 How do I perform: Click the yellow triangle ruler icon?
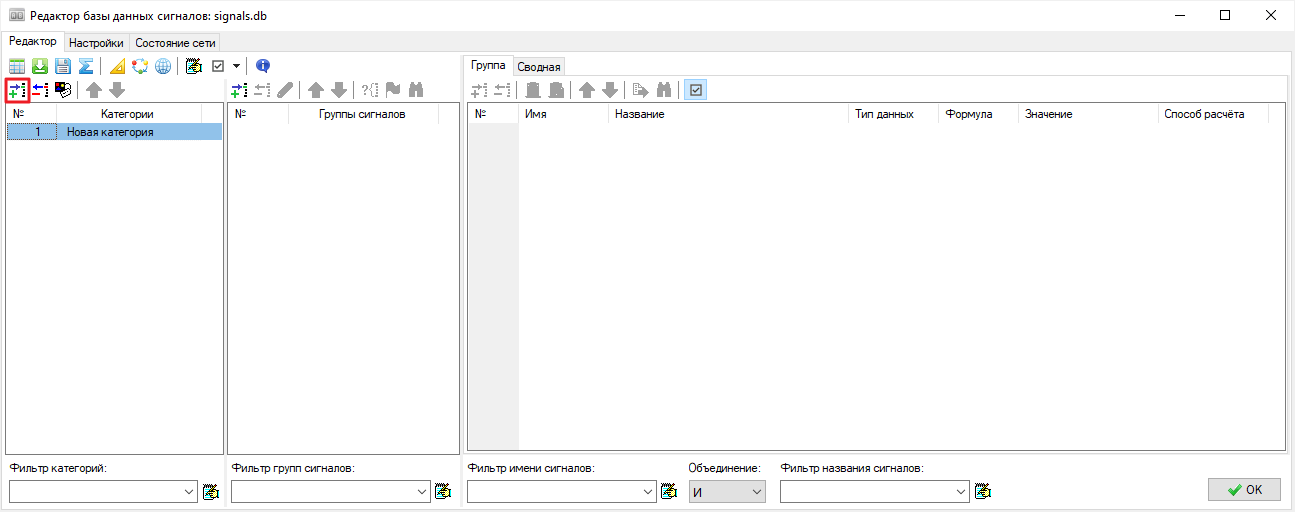pos(117,66)
